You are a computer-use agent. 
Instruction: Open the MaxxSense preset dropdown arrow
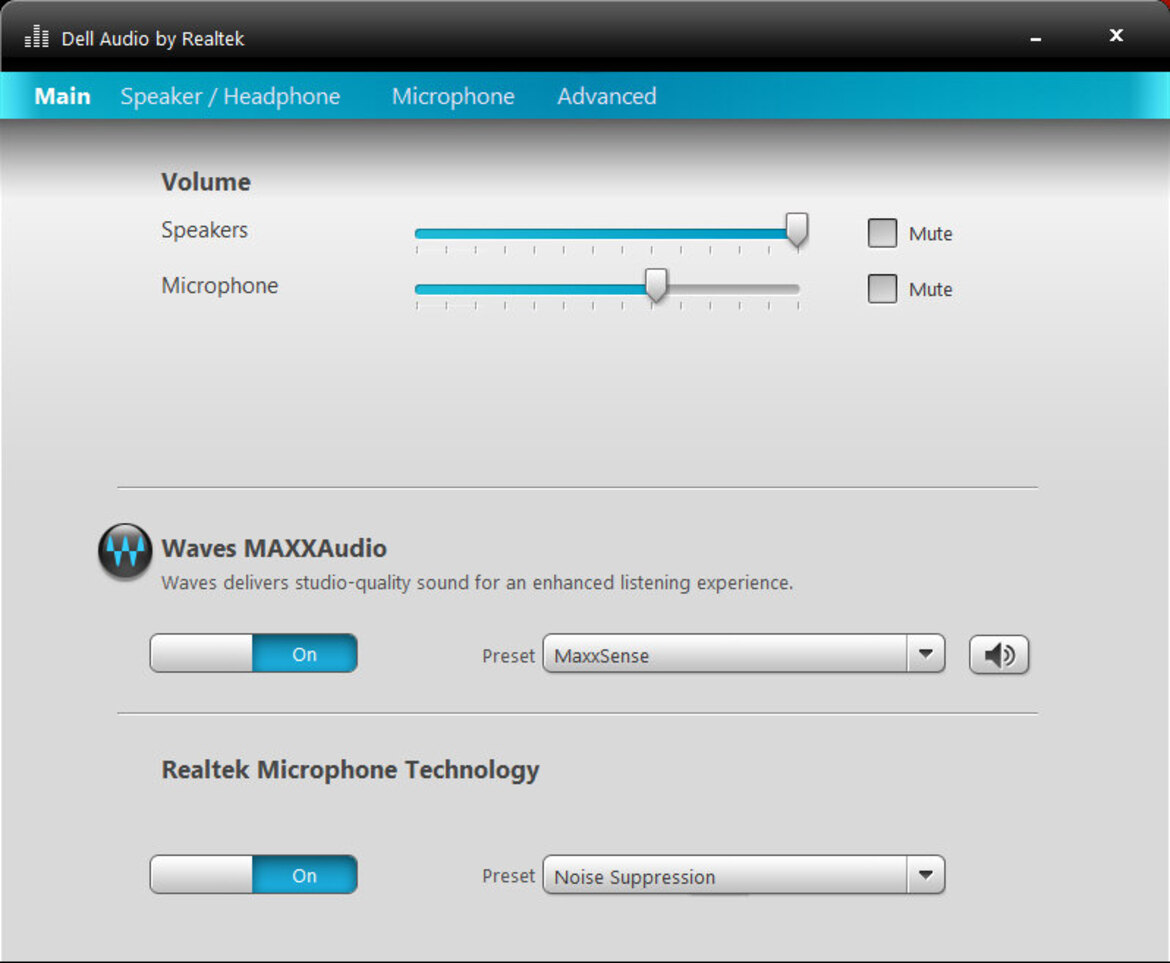coord(926,654)
